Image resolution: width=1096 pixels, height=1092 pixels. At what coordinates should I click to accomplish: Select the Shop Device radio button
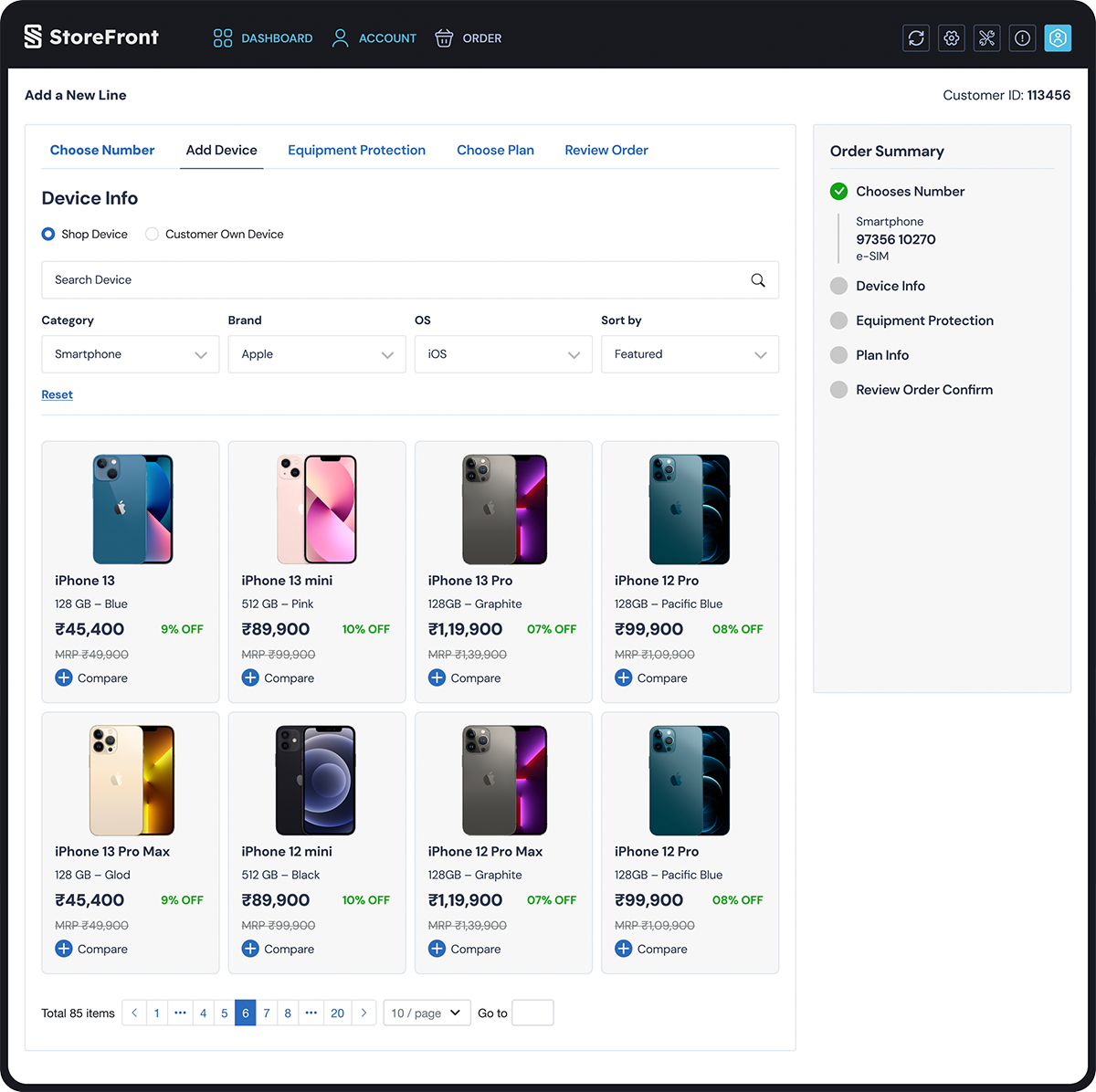click(x=47, y=234)
